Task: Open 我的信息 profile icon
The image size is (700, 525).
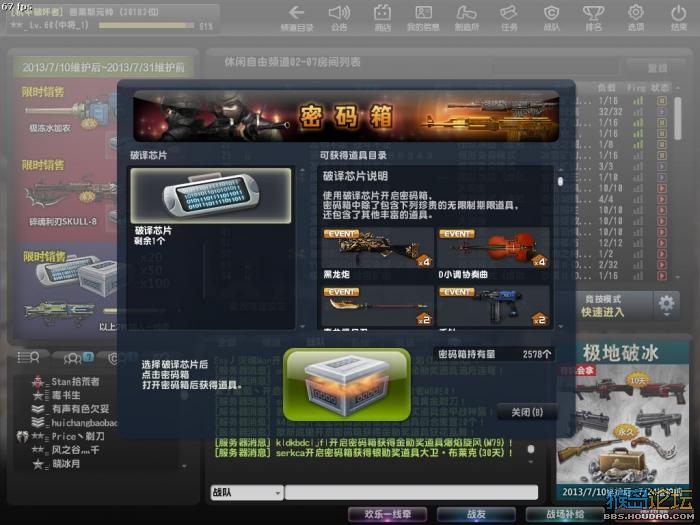Action: pos(423,18)
